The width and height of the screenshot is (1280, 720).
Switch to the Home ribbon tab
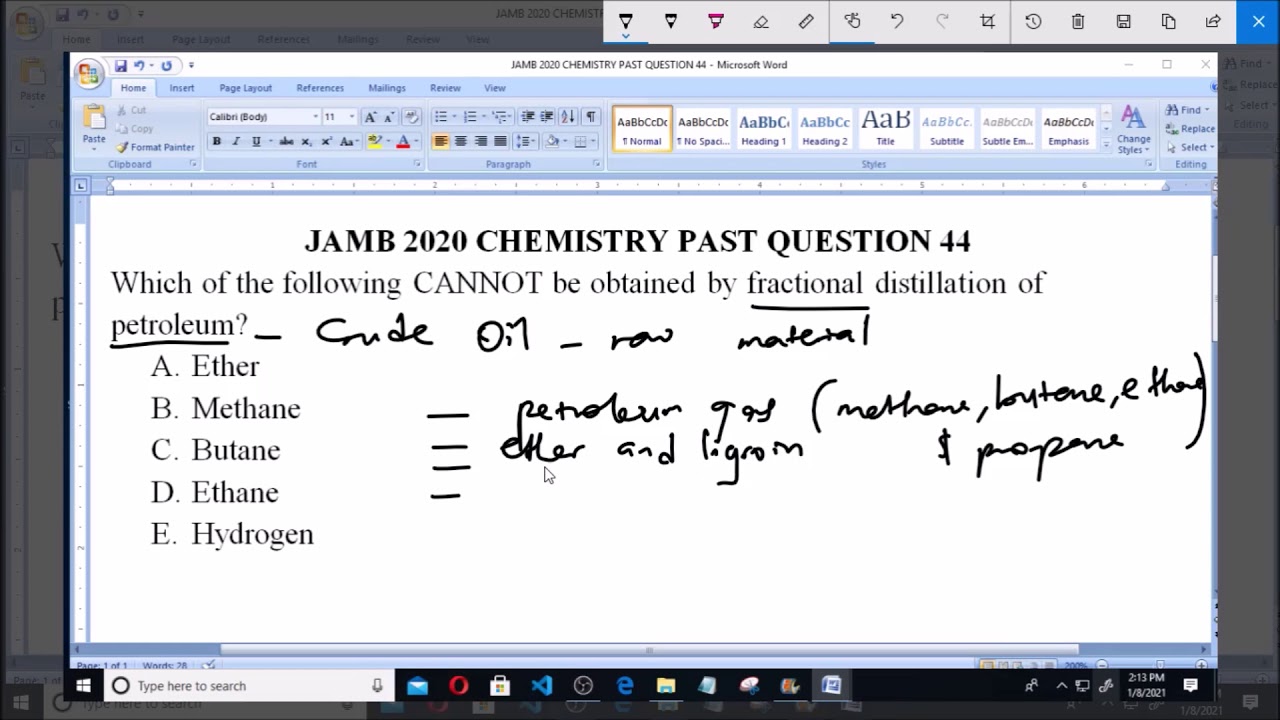click(133, 88)
